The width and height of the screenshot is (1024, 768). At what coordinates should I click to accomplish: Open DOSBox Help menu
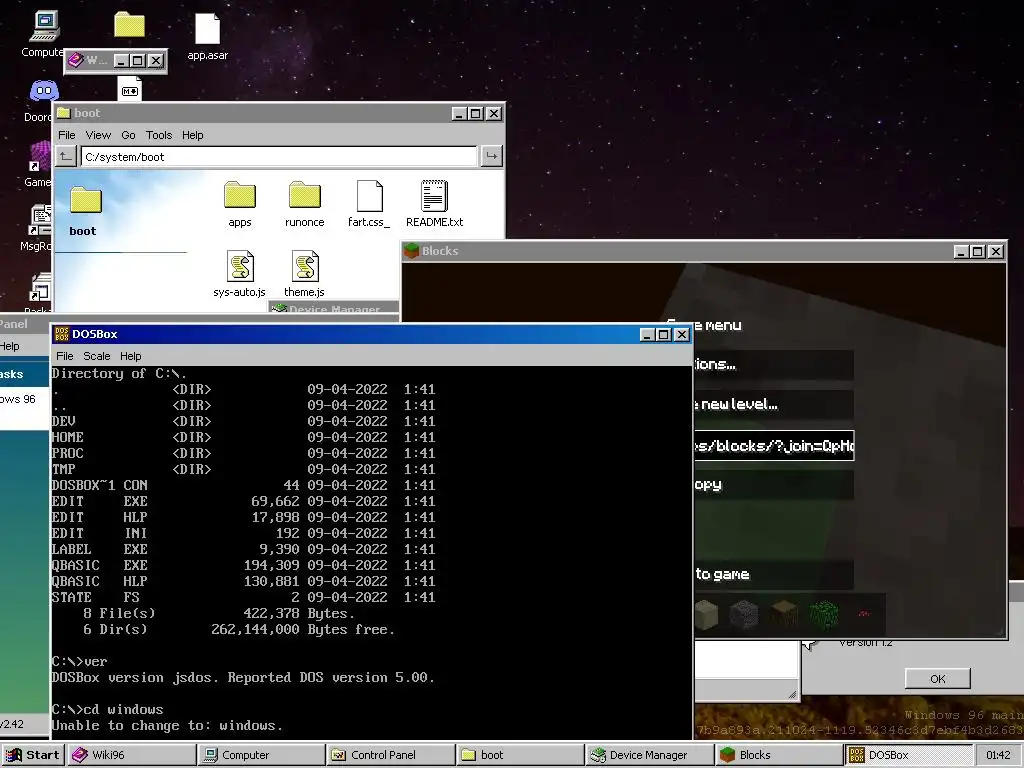(131, 356)
